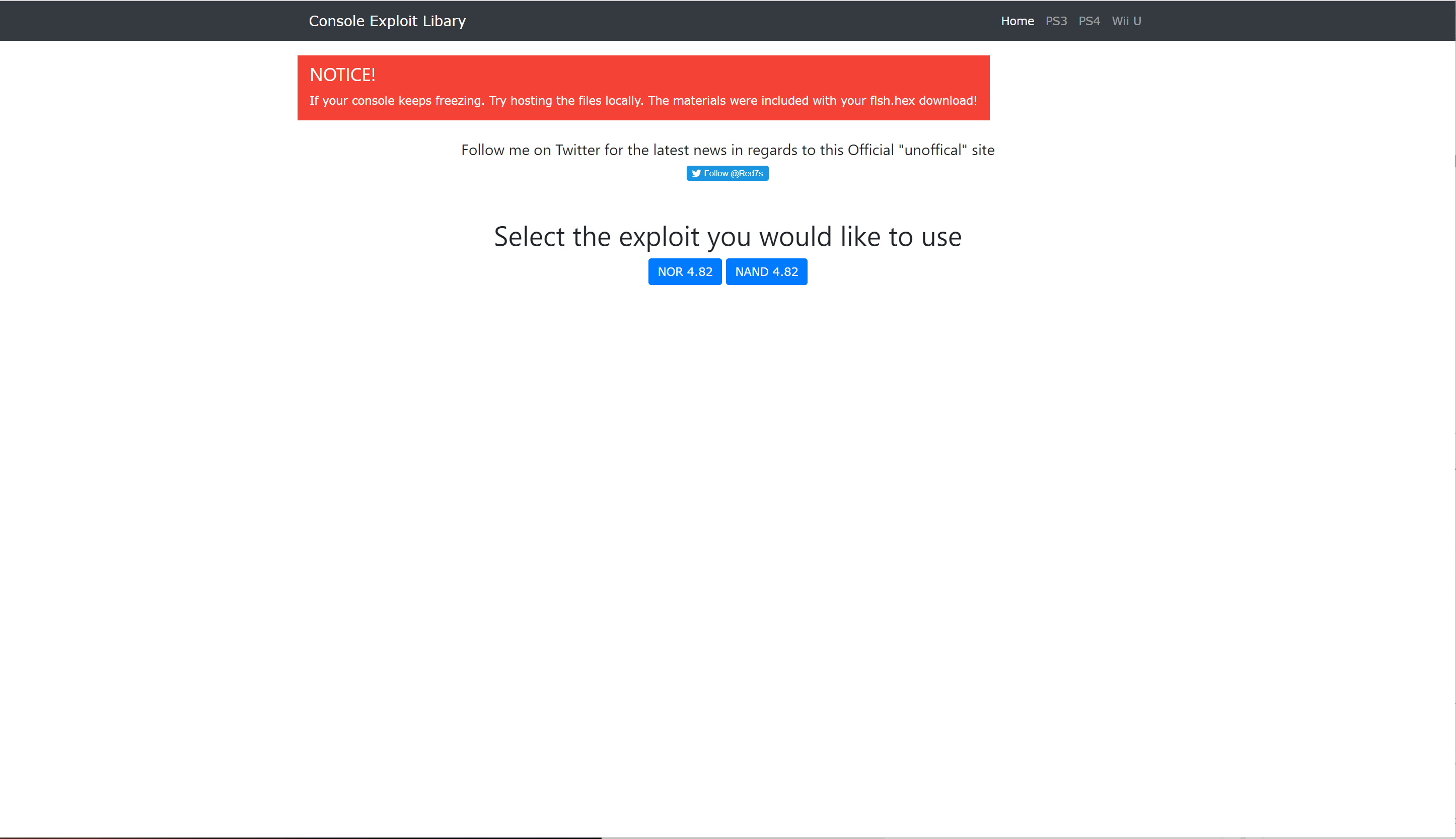Click the Select the exploit heading

(727, 237)
